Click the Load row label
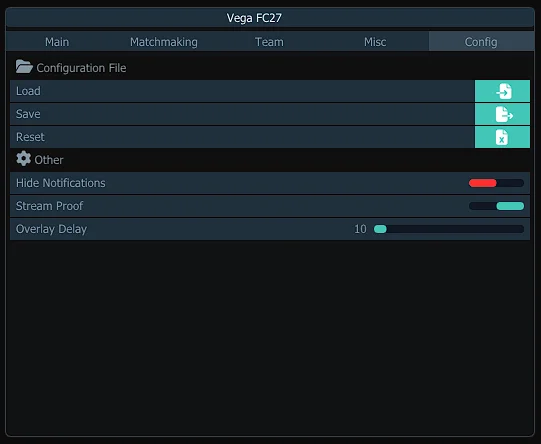The height and width of the screenshot is (444, 541). click(x=28, y=91)
